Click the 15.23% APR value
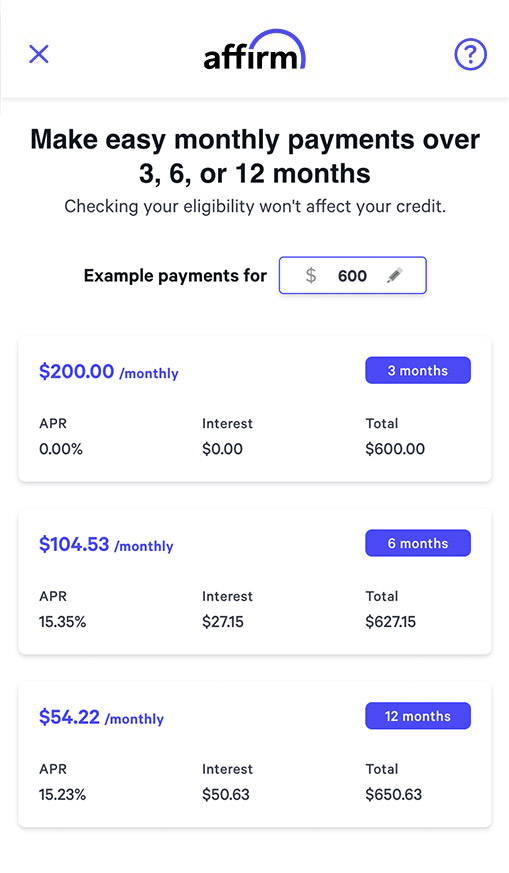509x873 pixels. point(62,794)
